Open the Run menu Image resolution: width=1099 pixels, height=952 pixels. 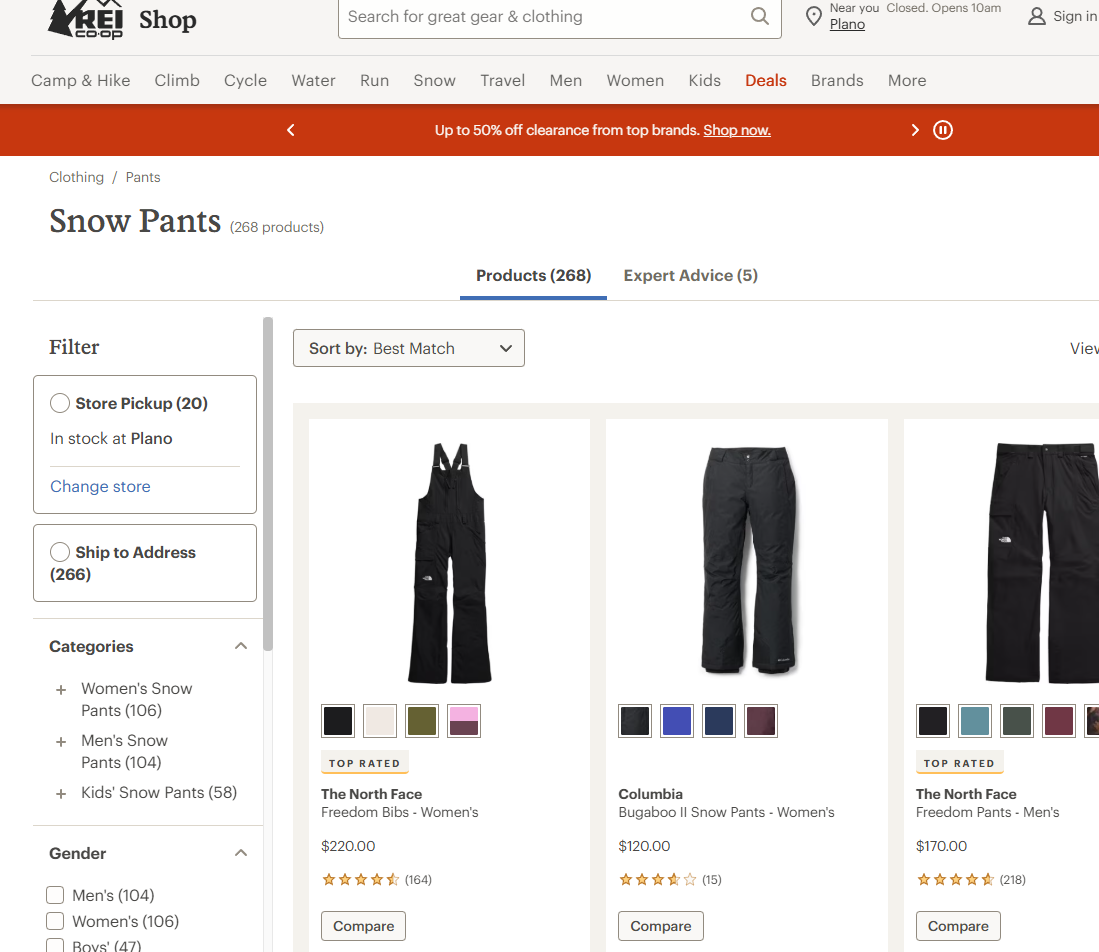(374, 81)
